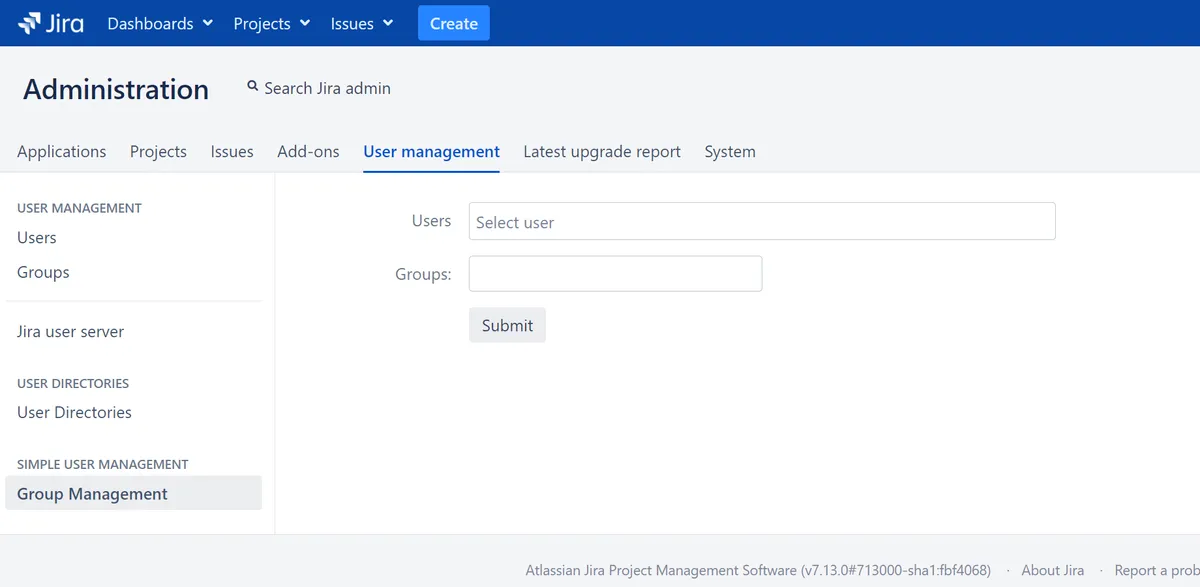Click the Select user field
Image resolution: width=1200 pixels, height=587 pixels.
tap(762, 221)
